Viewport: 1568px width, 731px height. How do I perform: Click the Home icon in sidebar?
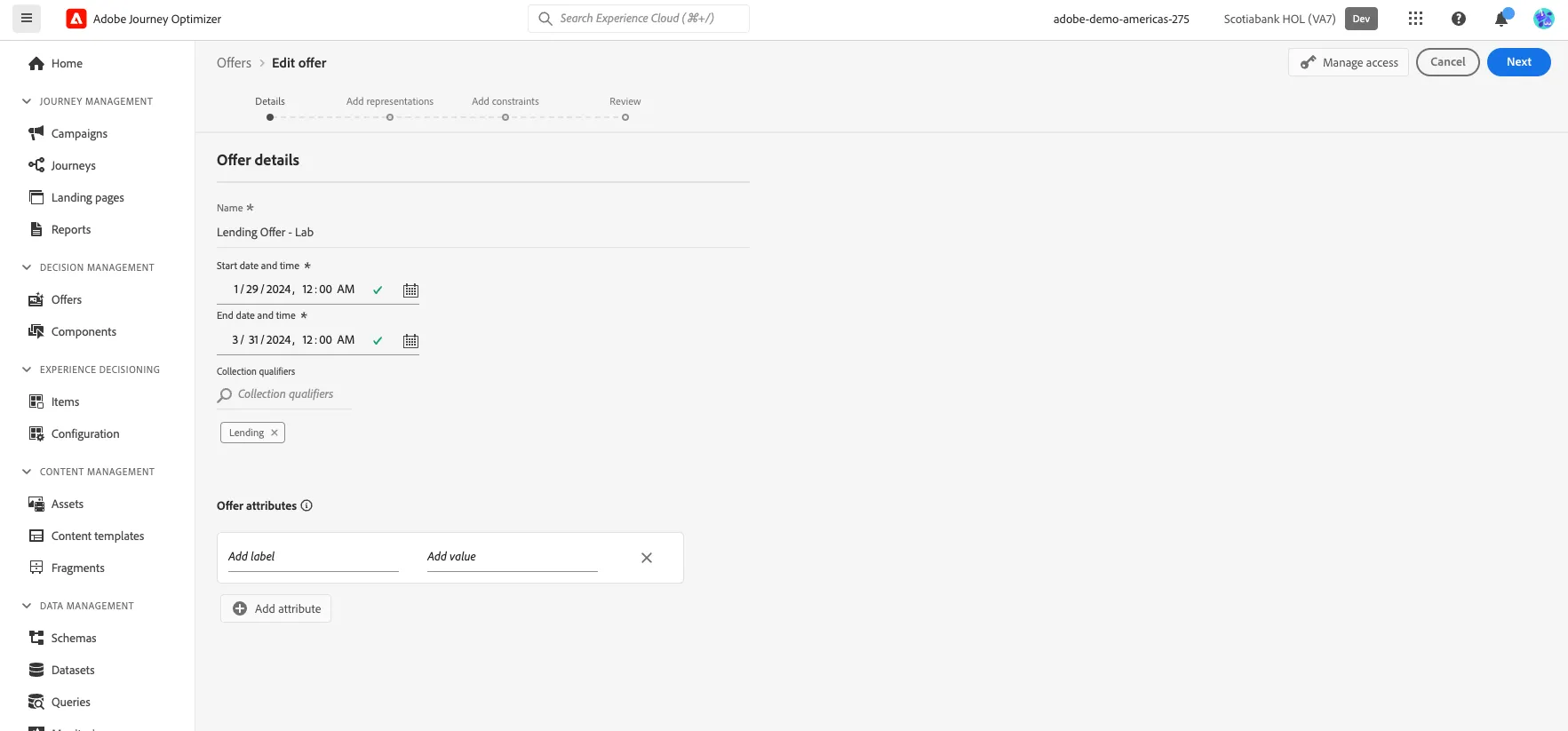(x=36, y=63)
